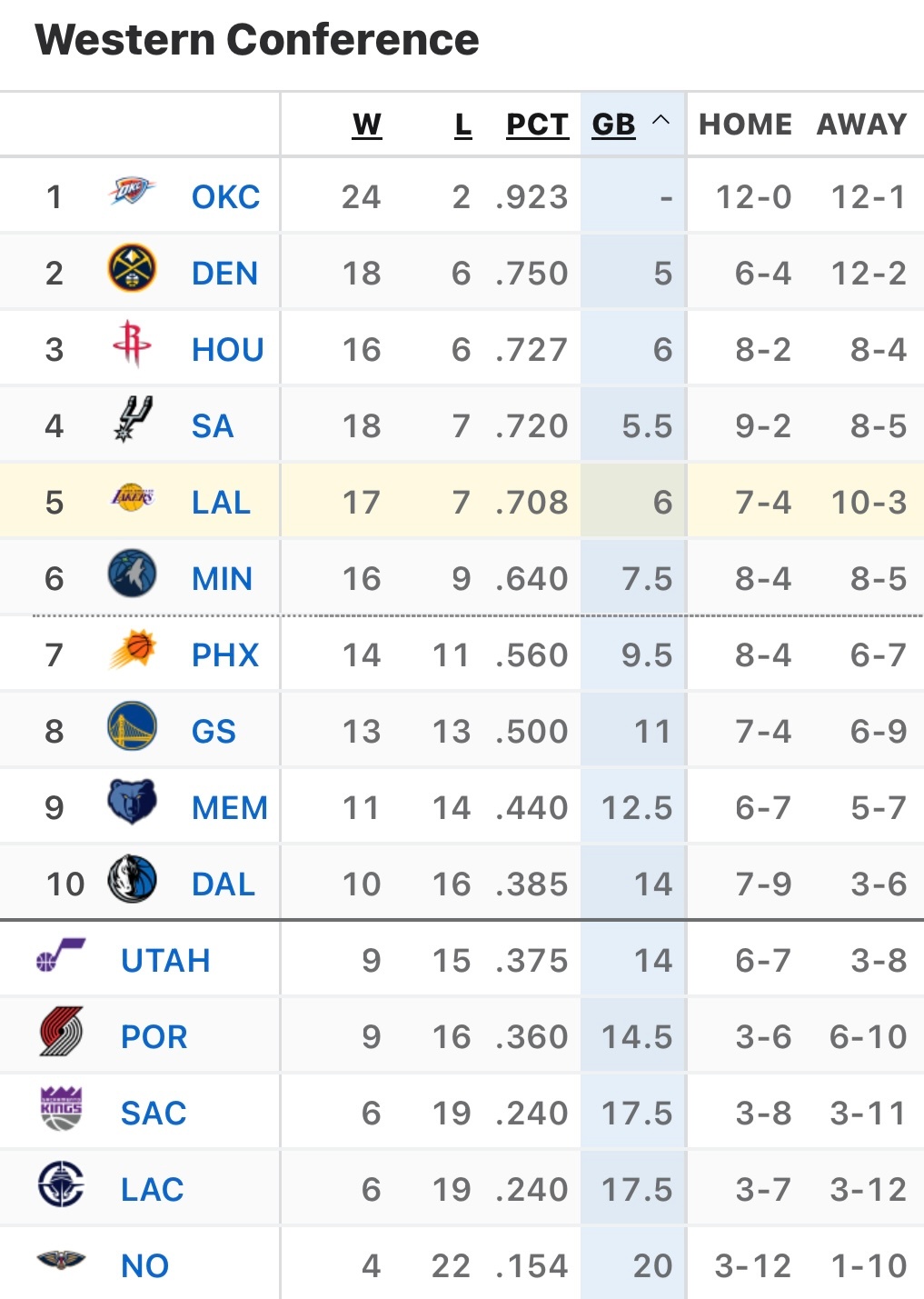
Task: Click the Houston Rockets logo
Action: pos(132,345)
